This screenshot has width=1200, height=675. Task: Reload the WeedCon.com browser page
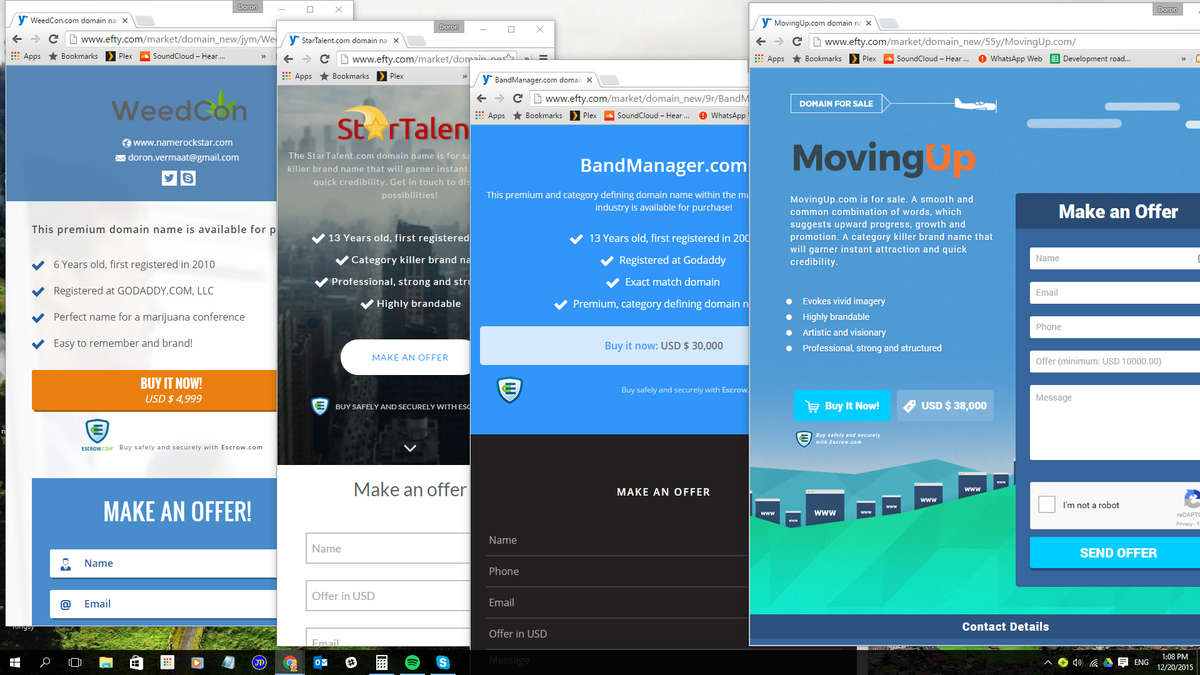point(54,39)
